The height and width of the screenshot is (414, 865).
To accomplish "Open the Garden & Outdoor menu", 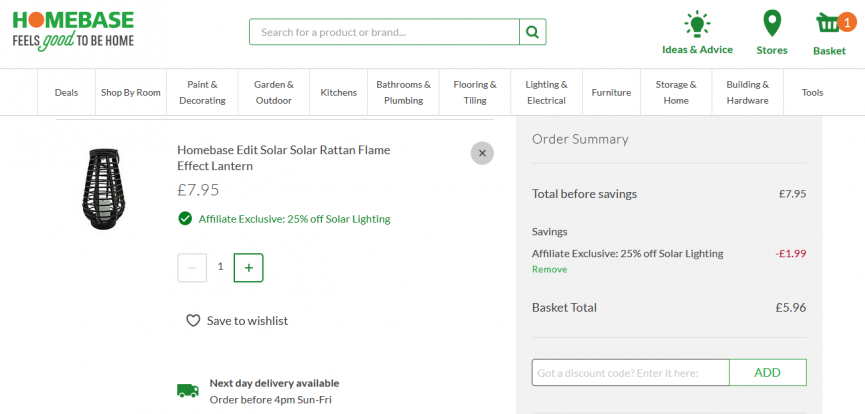I will pyautogui.click(x=274, y=93).
